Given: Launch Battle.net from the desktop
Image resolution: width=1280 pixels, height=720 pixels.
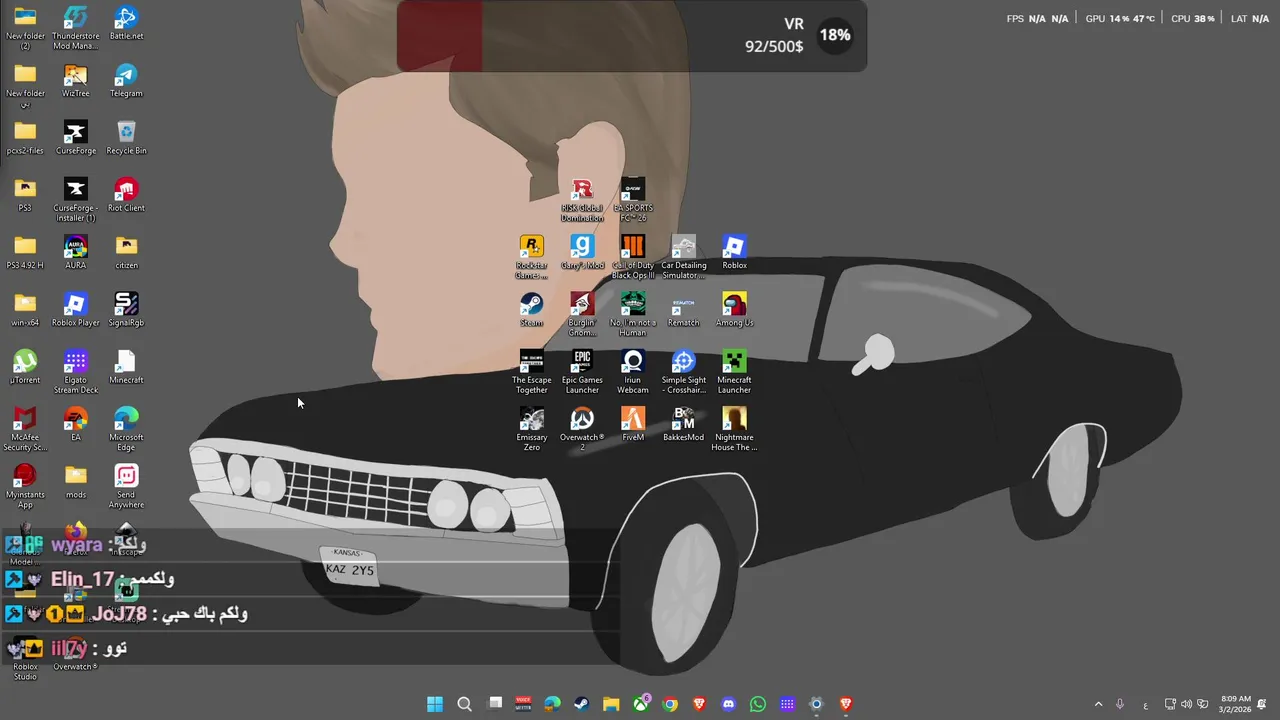Looking at the screenshot, I should (126, 24).
